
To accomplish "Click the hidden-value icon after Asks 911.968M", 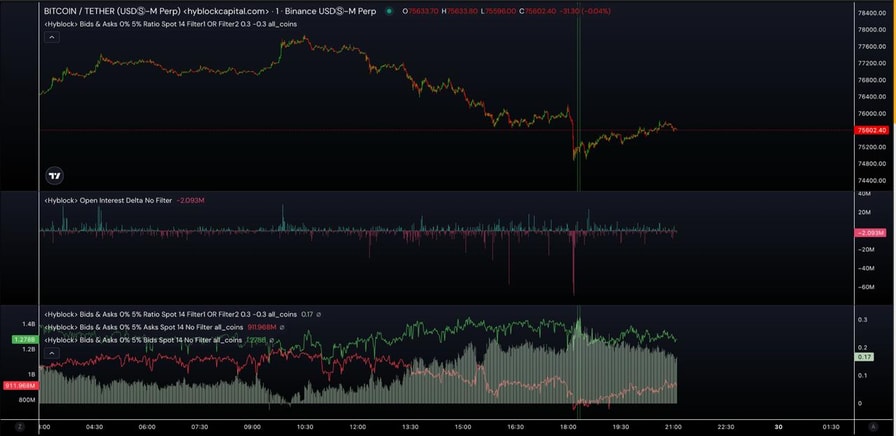I will point(282,327).
